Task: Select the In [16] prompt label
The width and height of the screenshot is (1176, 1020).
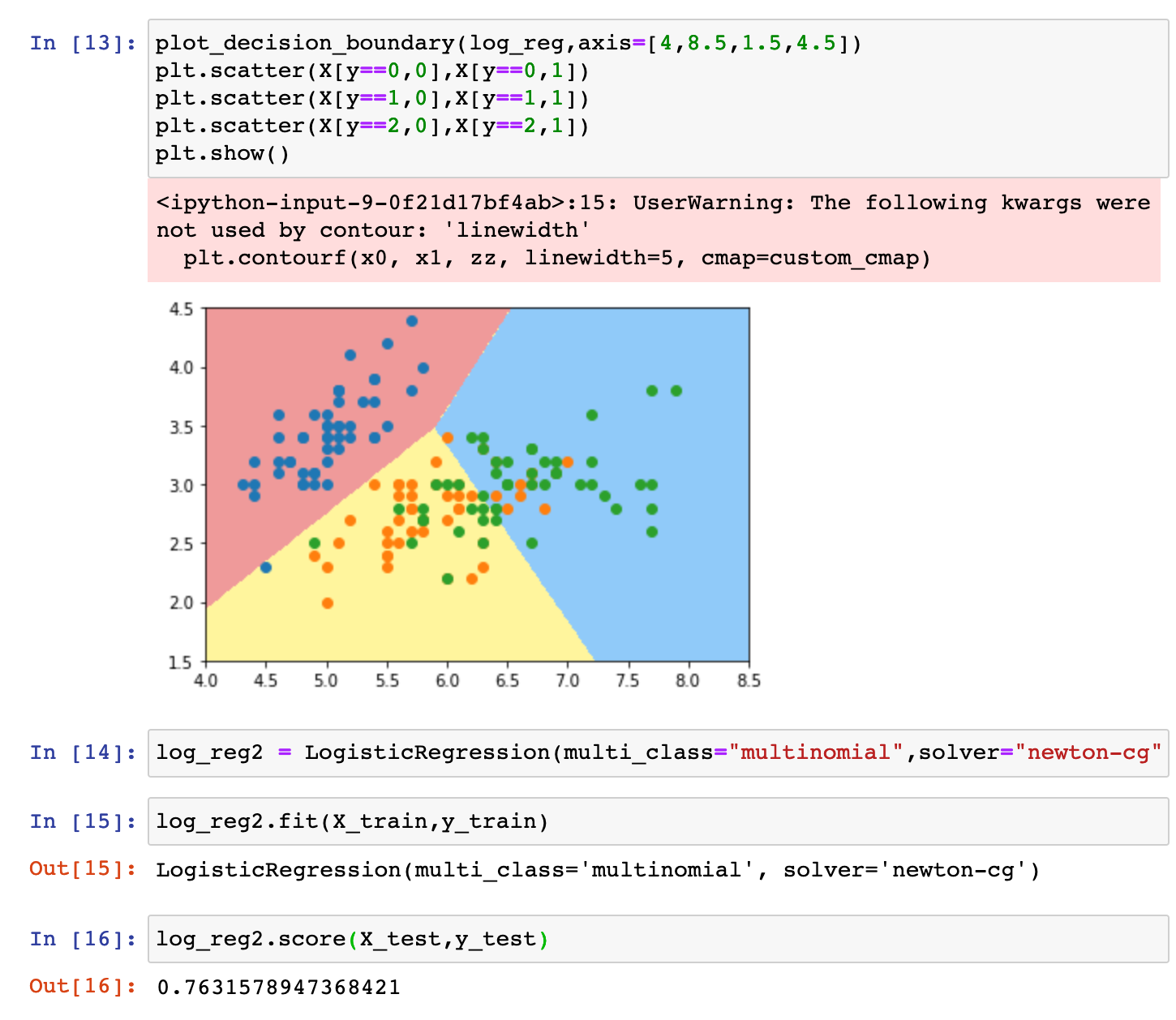Action: [x=83, y=939]
